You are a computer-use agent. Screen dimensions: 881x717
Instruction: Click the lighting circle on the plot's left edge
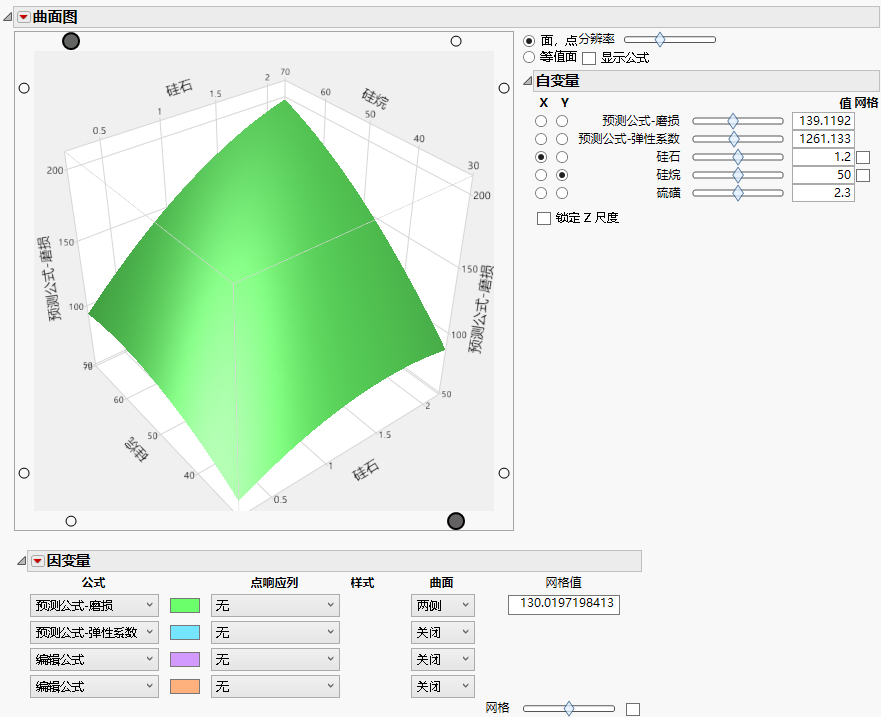[23, 87]
